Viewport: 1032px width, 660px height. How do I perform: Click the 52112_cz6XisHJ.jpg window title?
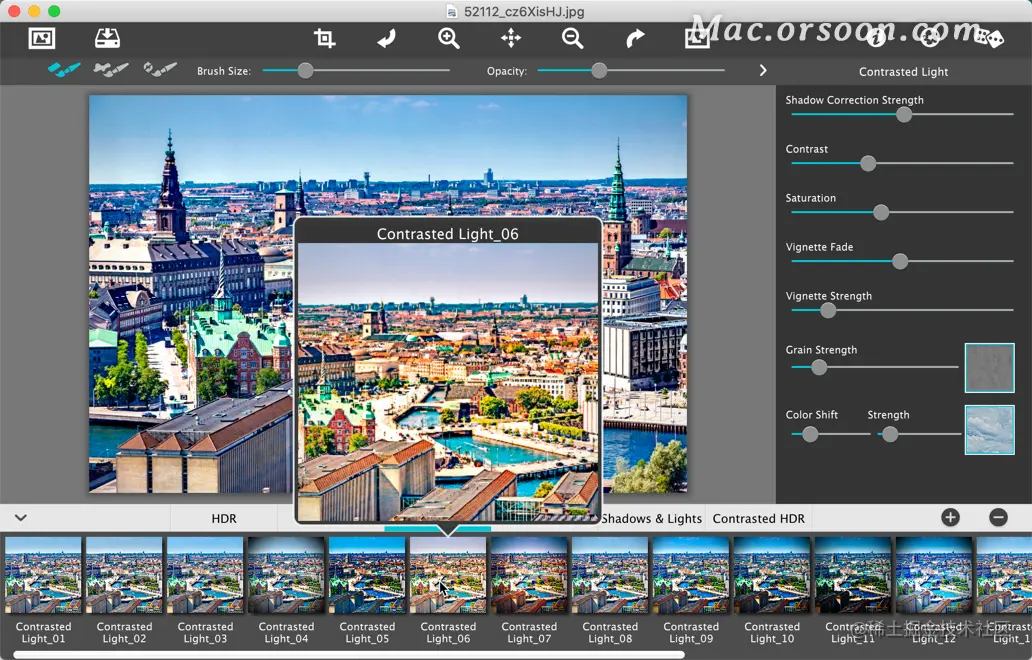524,11
